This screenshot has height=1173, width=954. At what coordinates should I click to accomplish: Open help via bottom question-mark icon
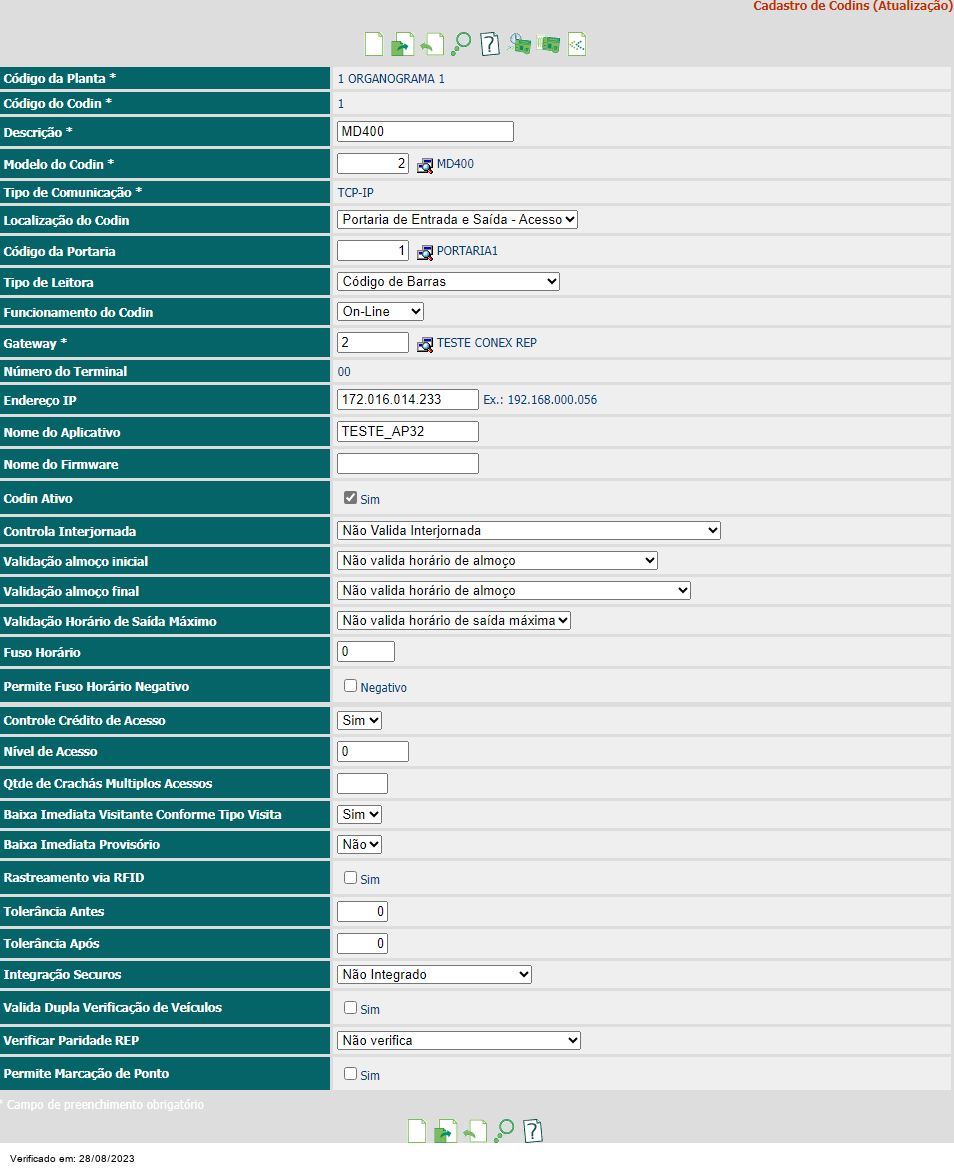[x=533, y=1131]
